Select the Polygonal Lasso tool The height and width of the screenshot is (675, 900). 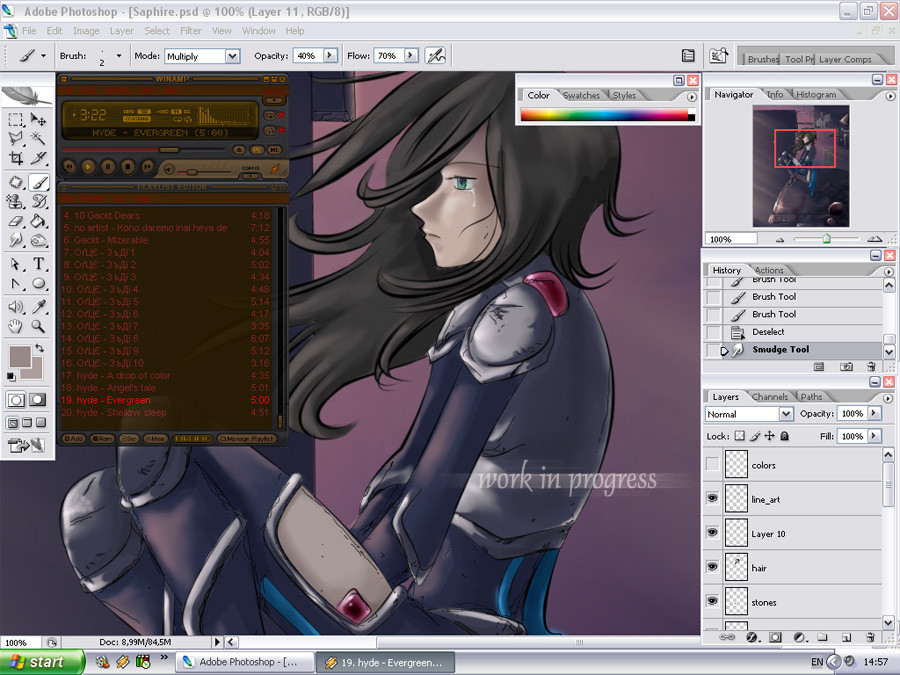(16, 138)
